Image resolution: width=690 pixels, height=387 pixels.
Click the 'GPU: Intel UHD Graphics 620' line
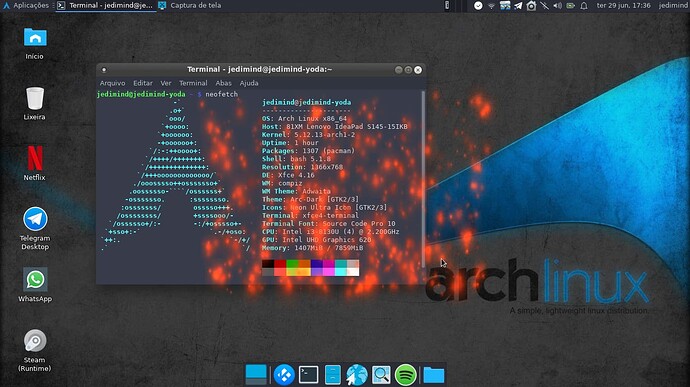pyautogui.click(x=316, y=240)
